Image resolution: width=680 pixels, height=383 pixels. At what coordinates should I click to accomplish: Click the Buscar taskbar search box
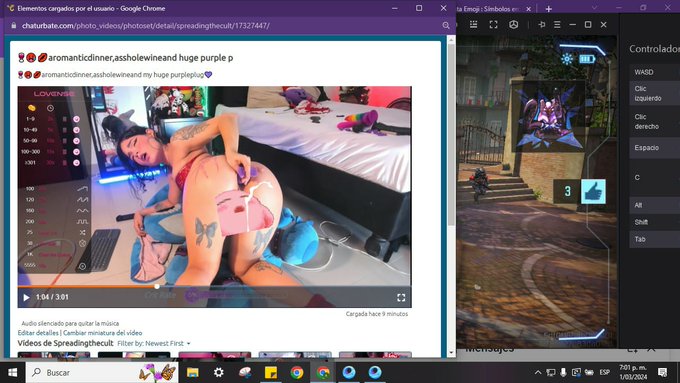click(102, 372)
